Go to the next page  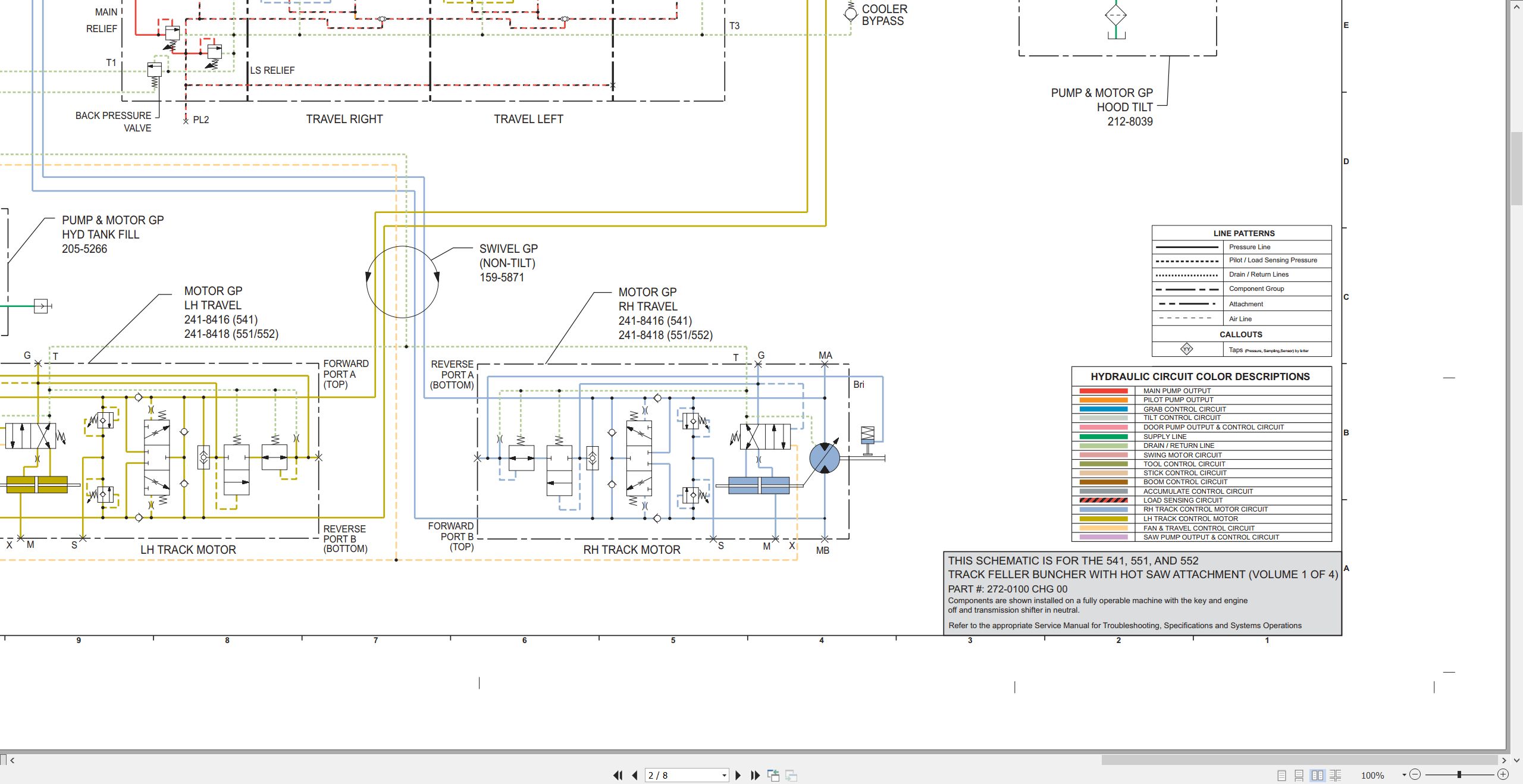coord(738,775)
